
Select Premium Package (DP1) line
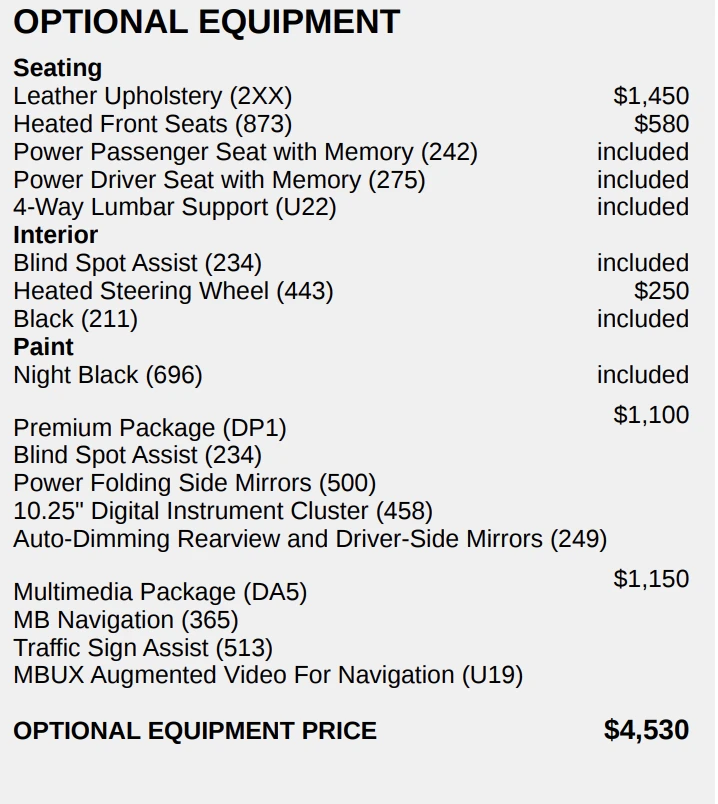point(149,428)
